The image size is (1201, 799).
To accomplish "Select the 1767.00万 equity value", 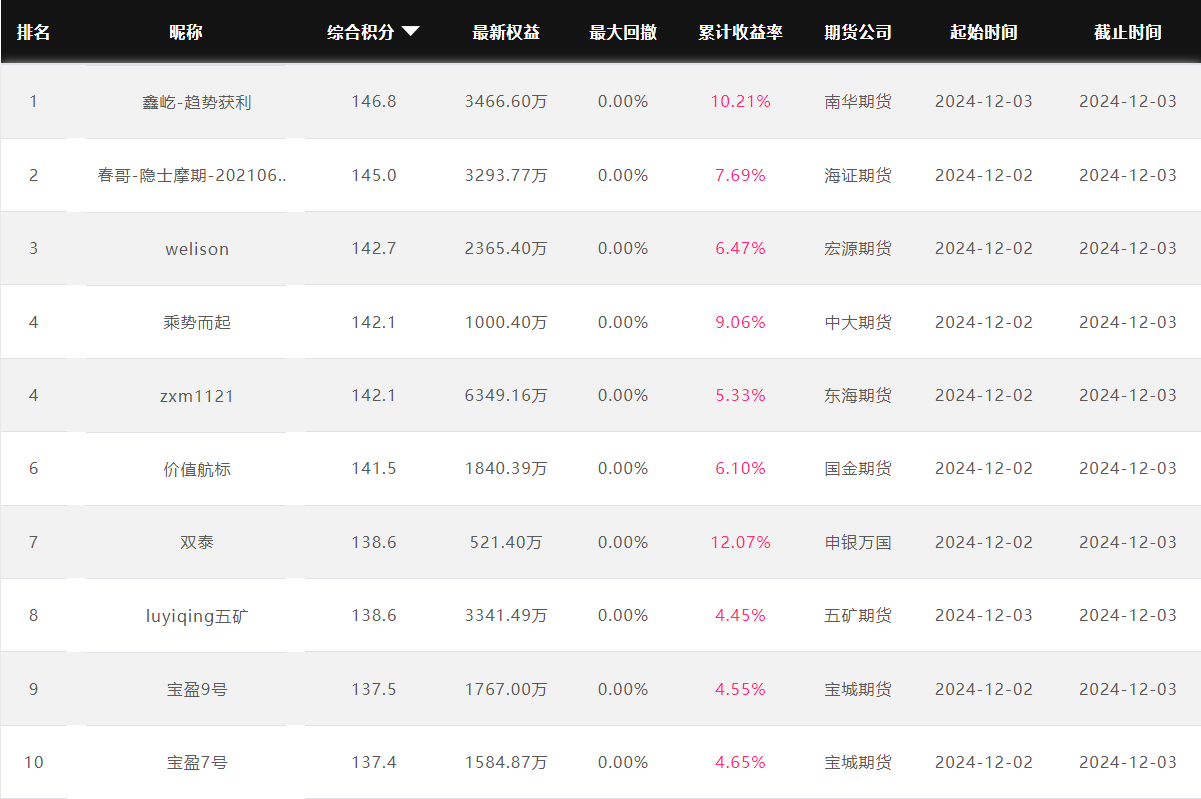I will (506, 689).
